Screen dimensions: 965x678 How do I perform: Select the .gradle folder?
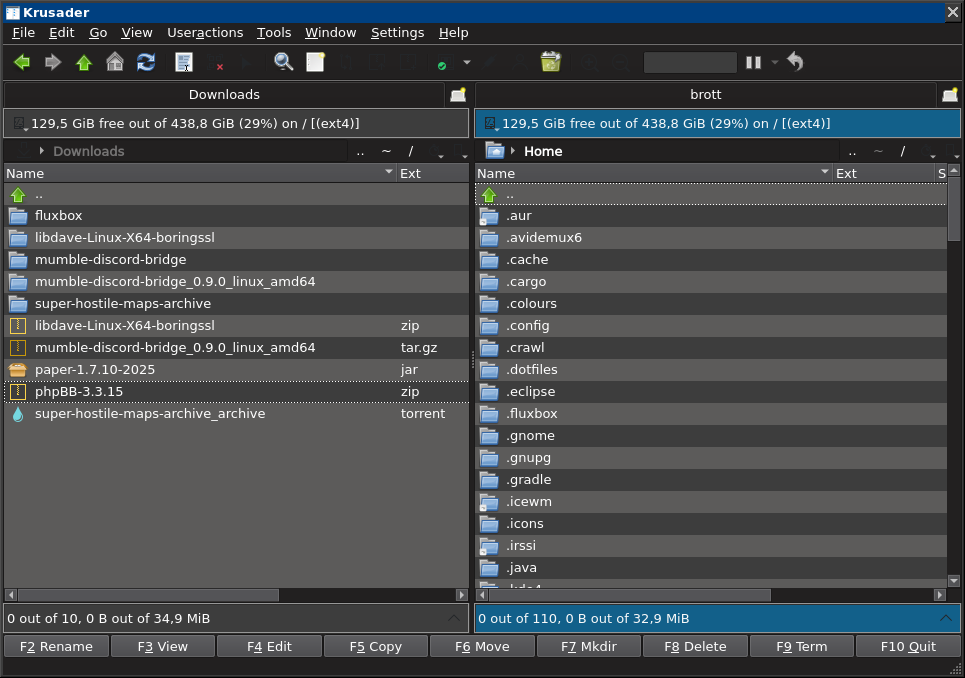711,480
